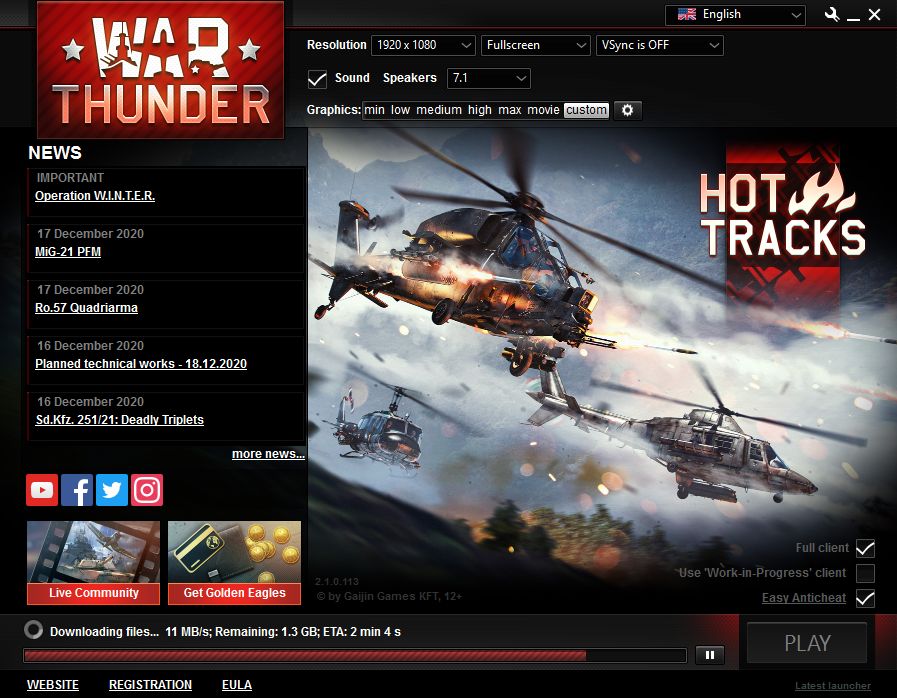
Task: Open MiG-21 PFM news article
Action: point(68,252)
